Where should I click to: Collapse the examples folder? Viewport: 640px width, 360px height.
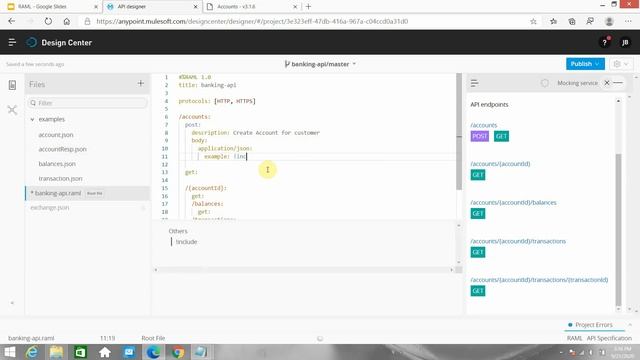click(x=32, y=120)
